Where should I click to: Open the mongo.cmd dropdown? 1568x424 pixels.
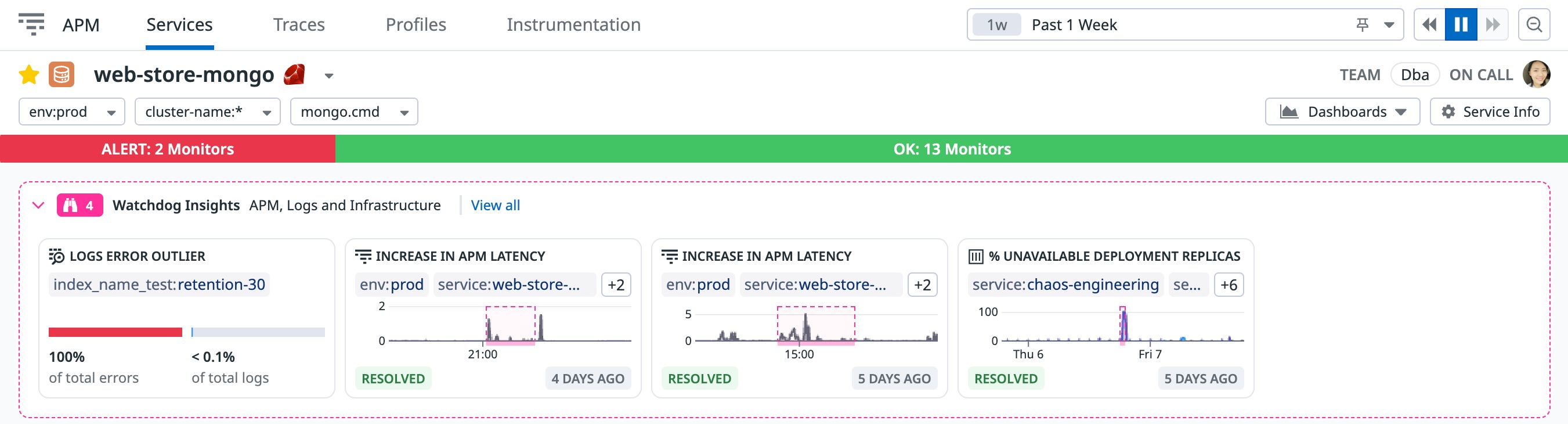(x=354, y=112)
